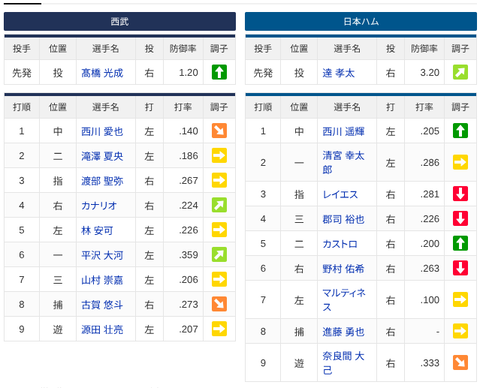Open 進藤 勇也's player profile
Screen dimensions: 480x388
343,332
